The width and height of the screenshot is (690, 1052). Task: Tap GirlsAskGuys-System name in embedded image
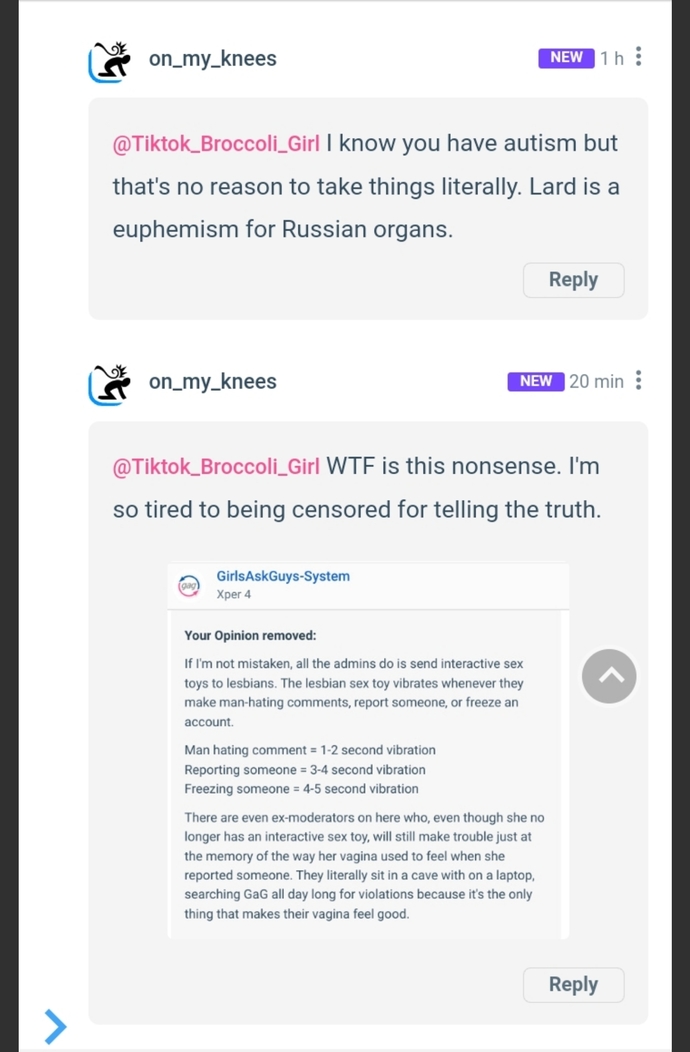coord(283,576)
